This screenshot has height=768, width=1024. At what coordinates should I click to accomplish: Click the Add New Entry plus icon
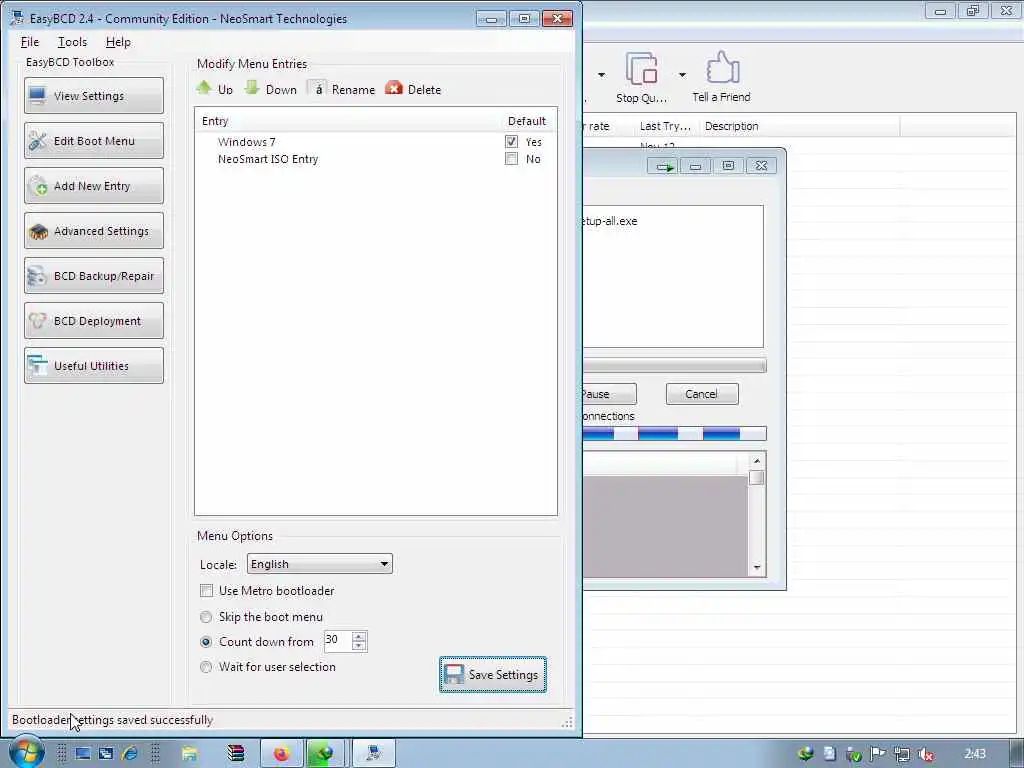(39, 185)
